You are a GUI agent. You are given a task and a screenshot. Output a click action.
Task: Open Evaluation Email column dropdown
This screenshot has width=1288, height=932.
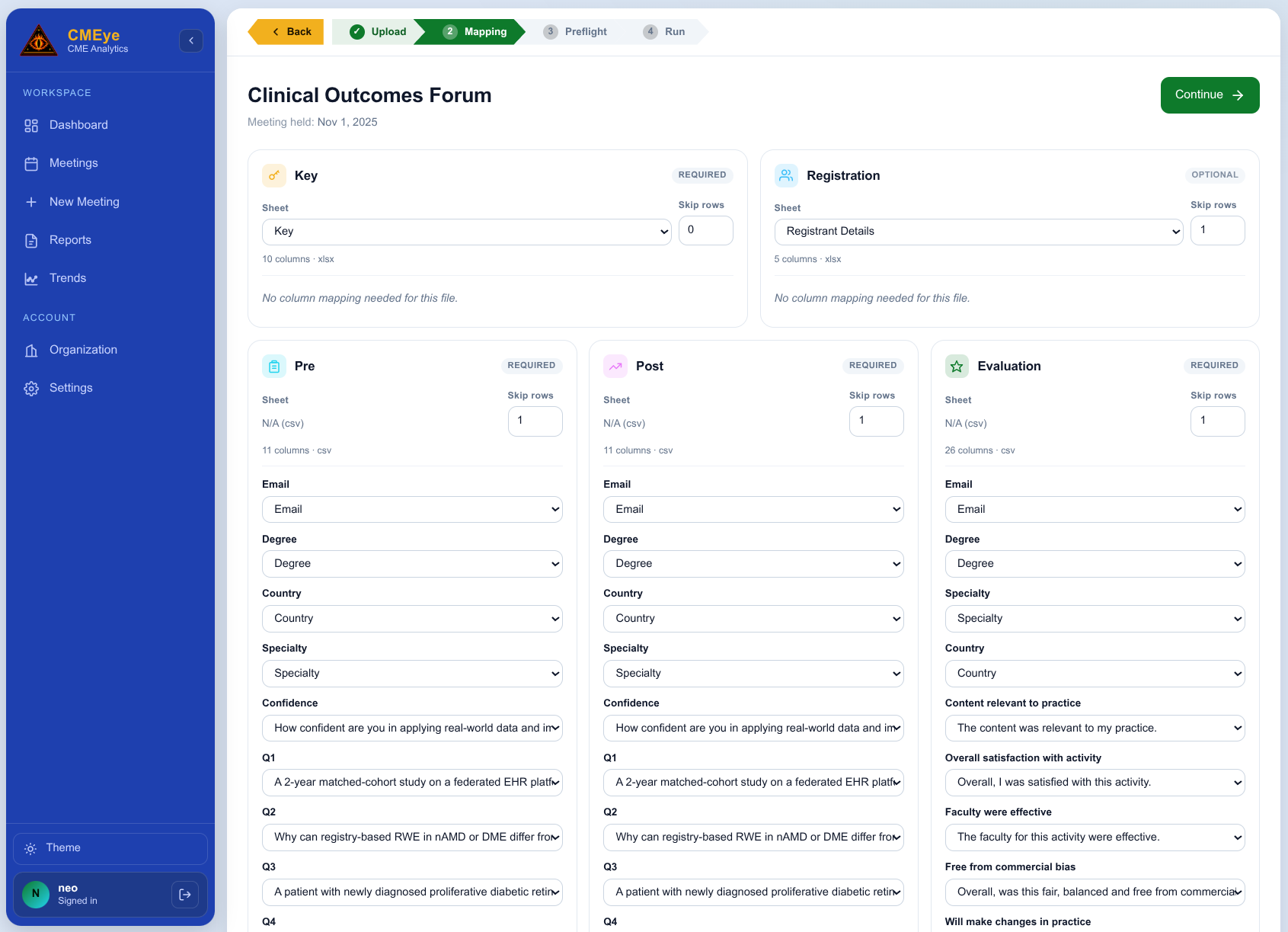point(1095,509)
